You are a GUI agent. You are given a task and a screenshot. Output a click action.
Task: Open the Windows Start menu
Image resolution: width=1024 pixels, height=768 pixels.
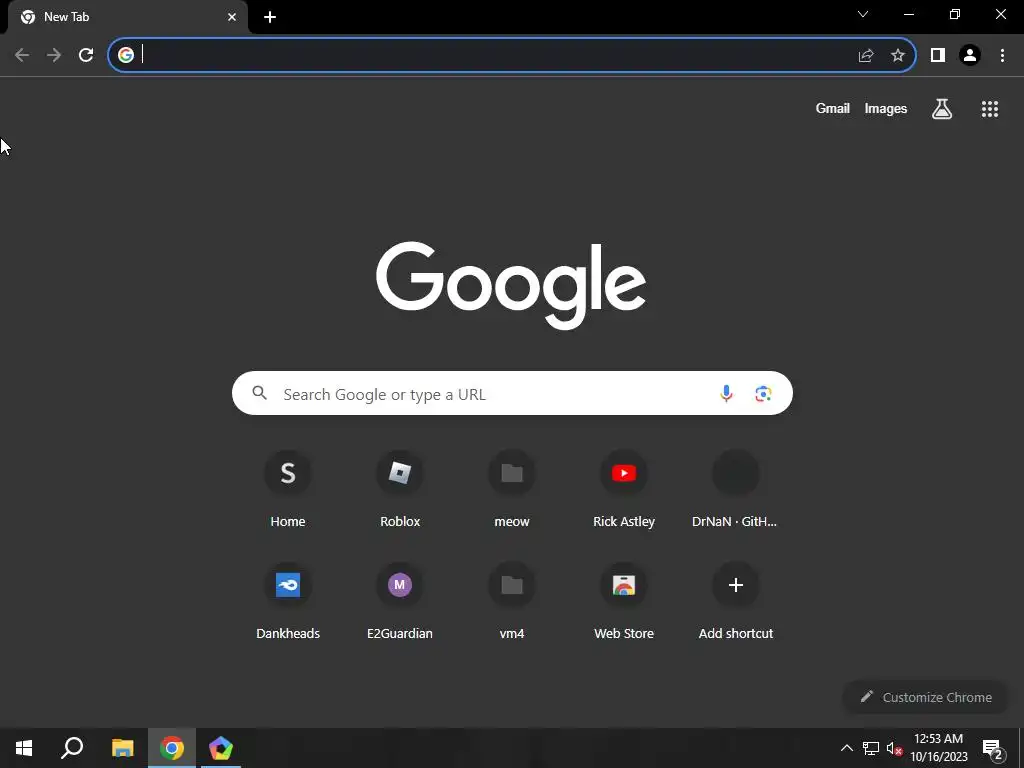24,748
